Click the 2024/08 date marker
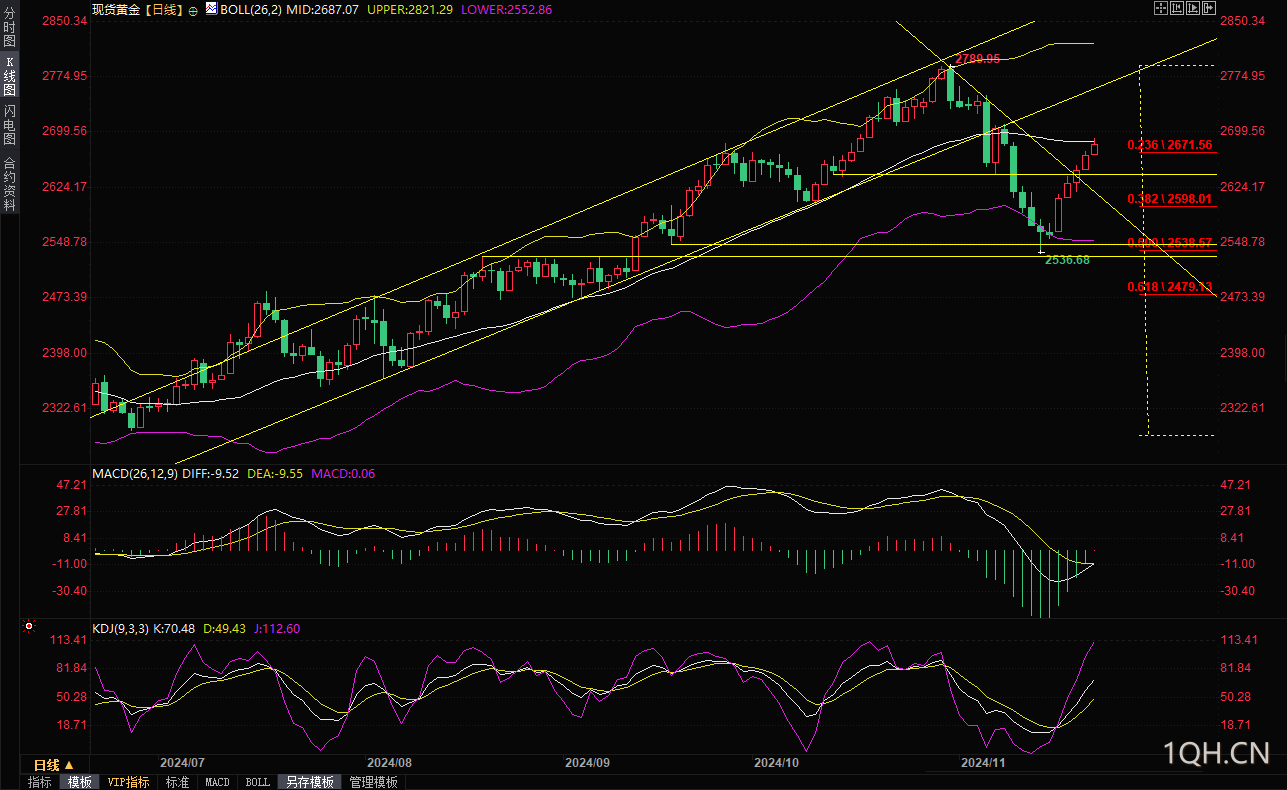 coord(389,762)
